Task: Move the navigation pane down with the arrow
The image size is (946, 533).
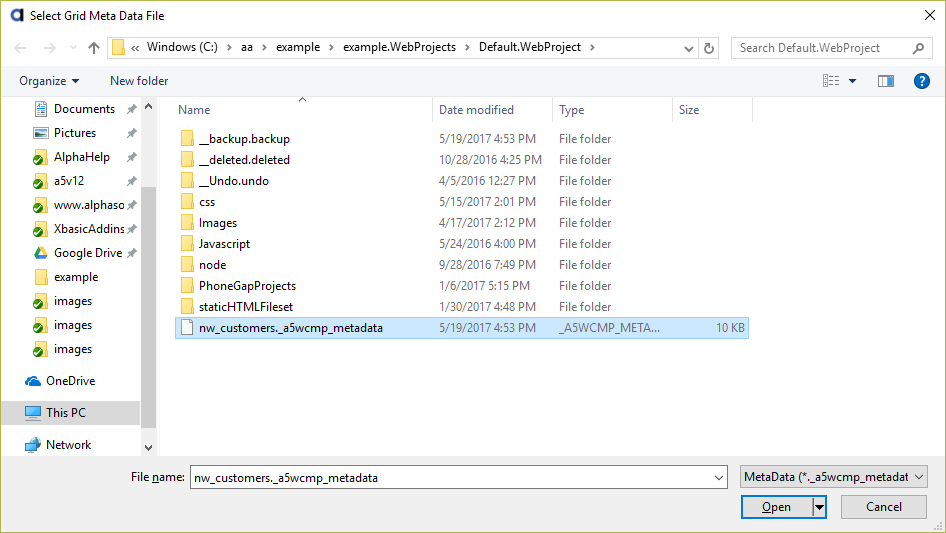Action: [148, 448]
